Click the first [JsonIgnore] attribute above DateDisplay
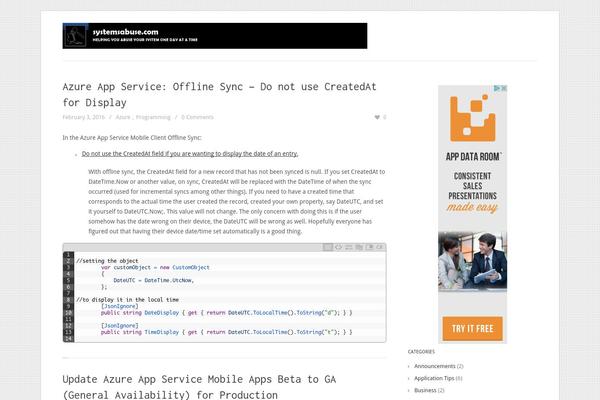Viewport: 600px width, 400px height. [x=119, y=306]
